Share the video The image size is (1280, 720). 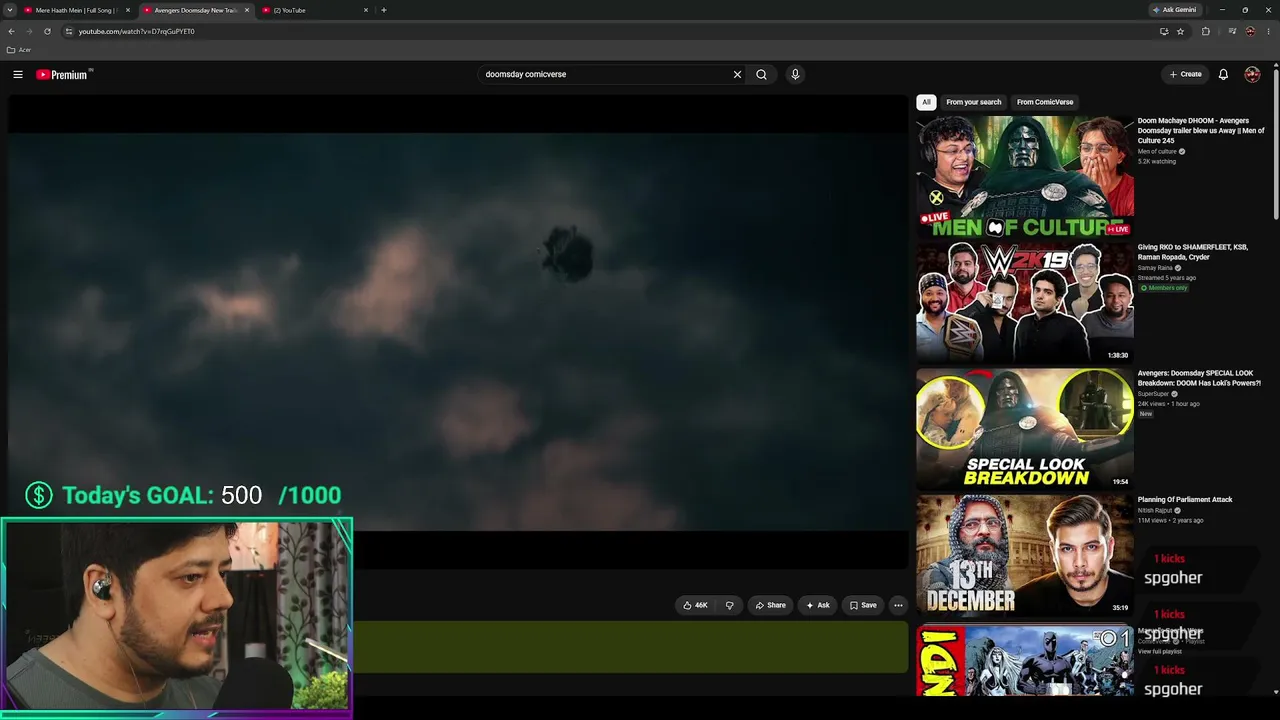(770, 605)
